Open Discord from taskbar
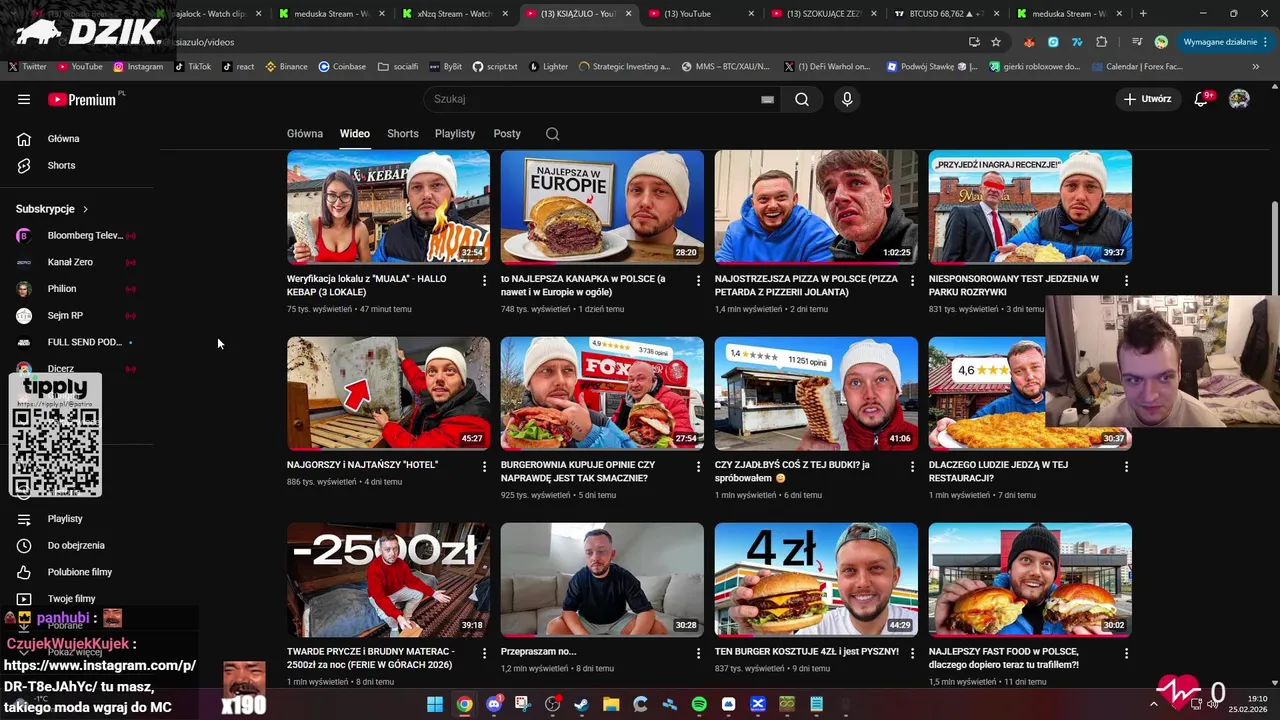 point(493,704)
